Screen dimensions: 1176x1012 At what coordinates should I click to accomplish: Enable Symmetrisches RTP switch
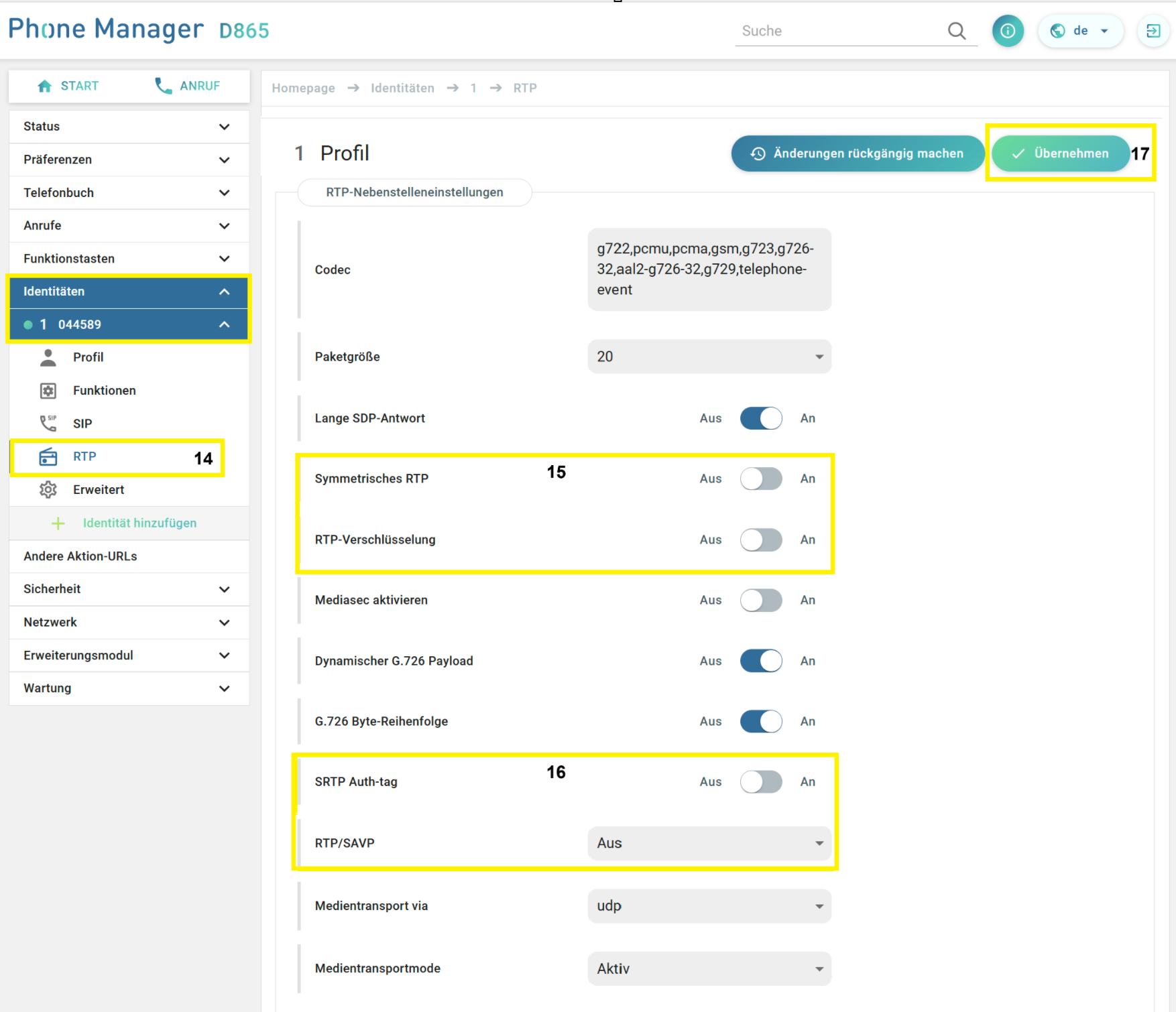[761, 479]
